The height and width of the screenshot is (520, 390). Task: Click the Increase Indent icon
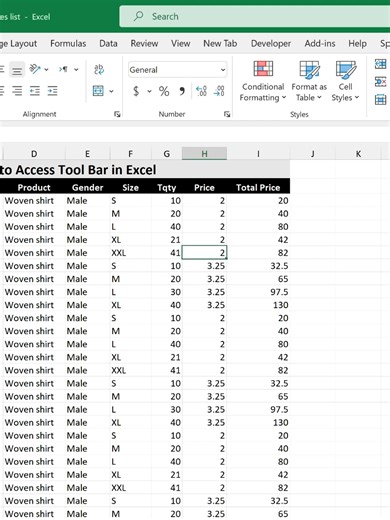click(x=52, y=91)
